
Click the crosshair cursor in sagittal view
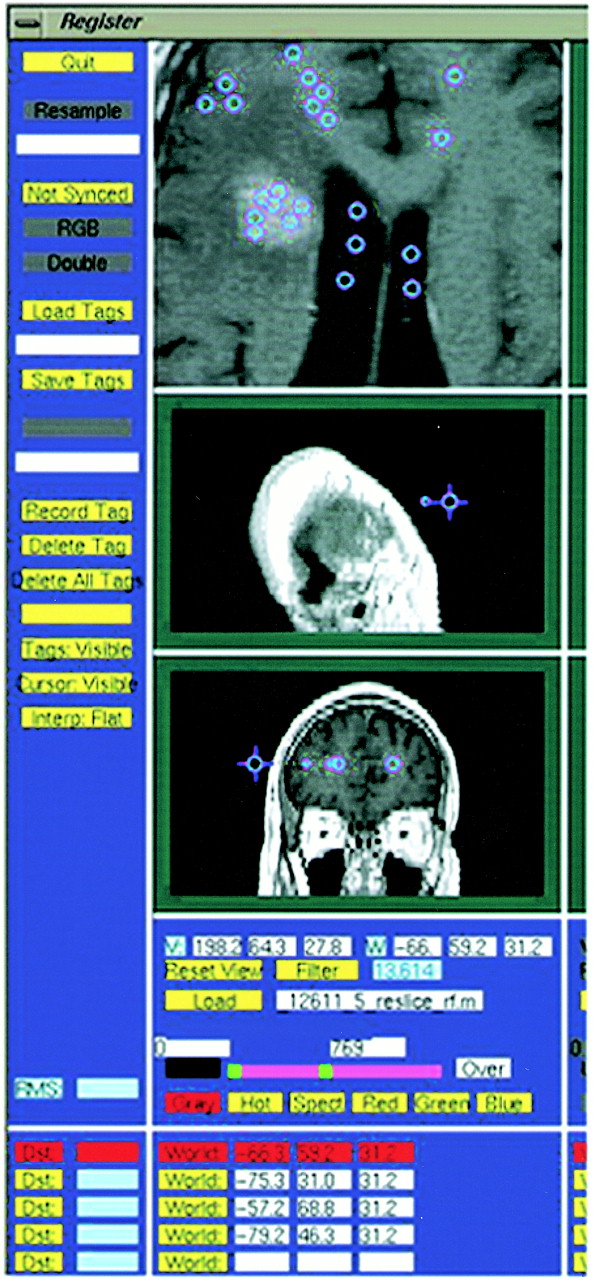coord(449,501)
